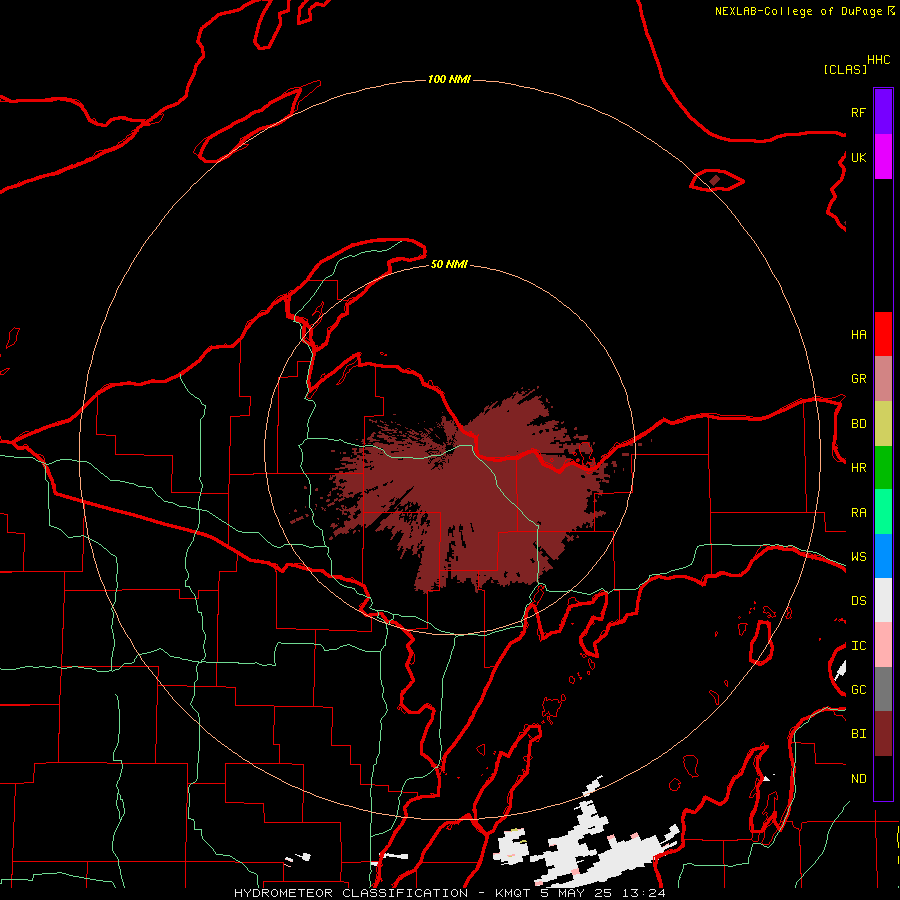Click the white DS legend swatch
900x900 pixels.
(883, 600)
